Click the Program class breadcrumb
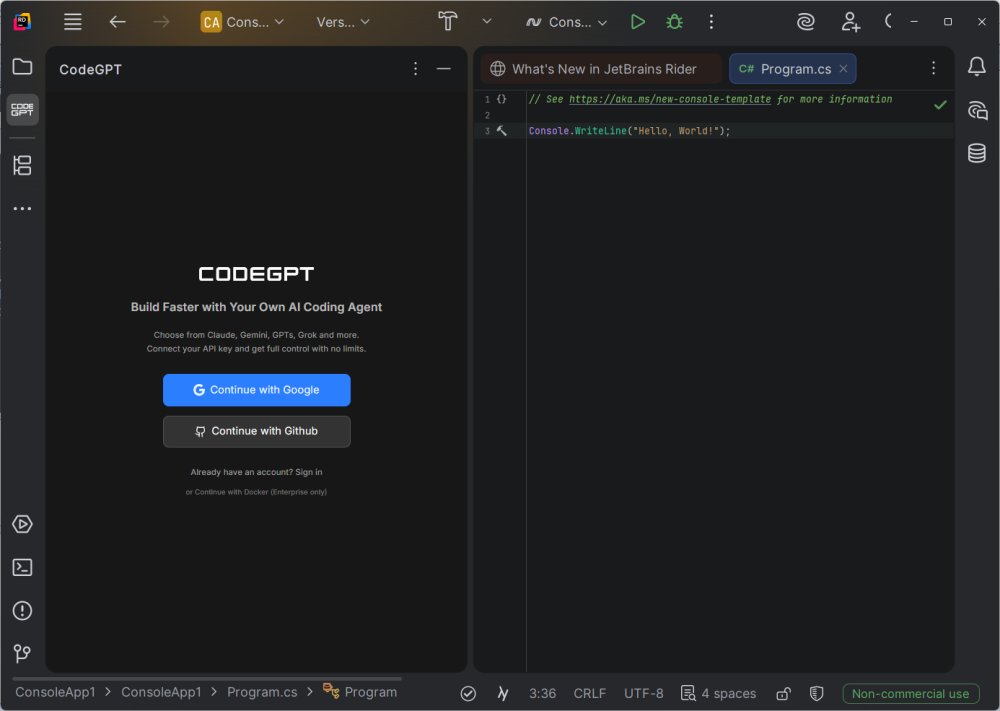Image resolution: width=1000 pixels, height=711 pixels. [x=360, y=693]
